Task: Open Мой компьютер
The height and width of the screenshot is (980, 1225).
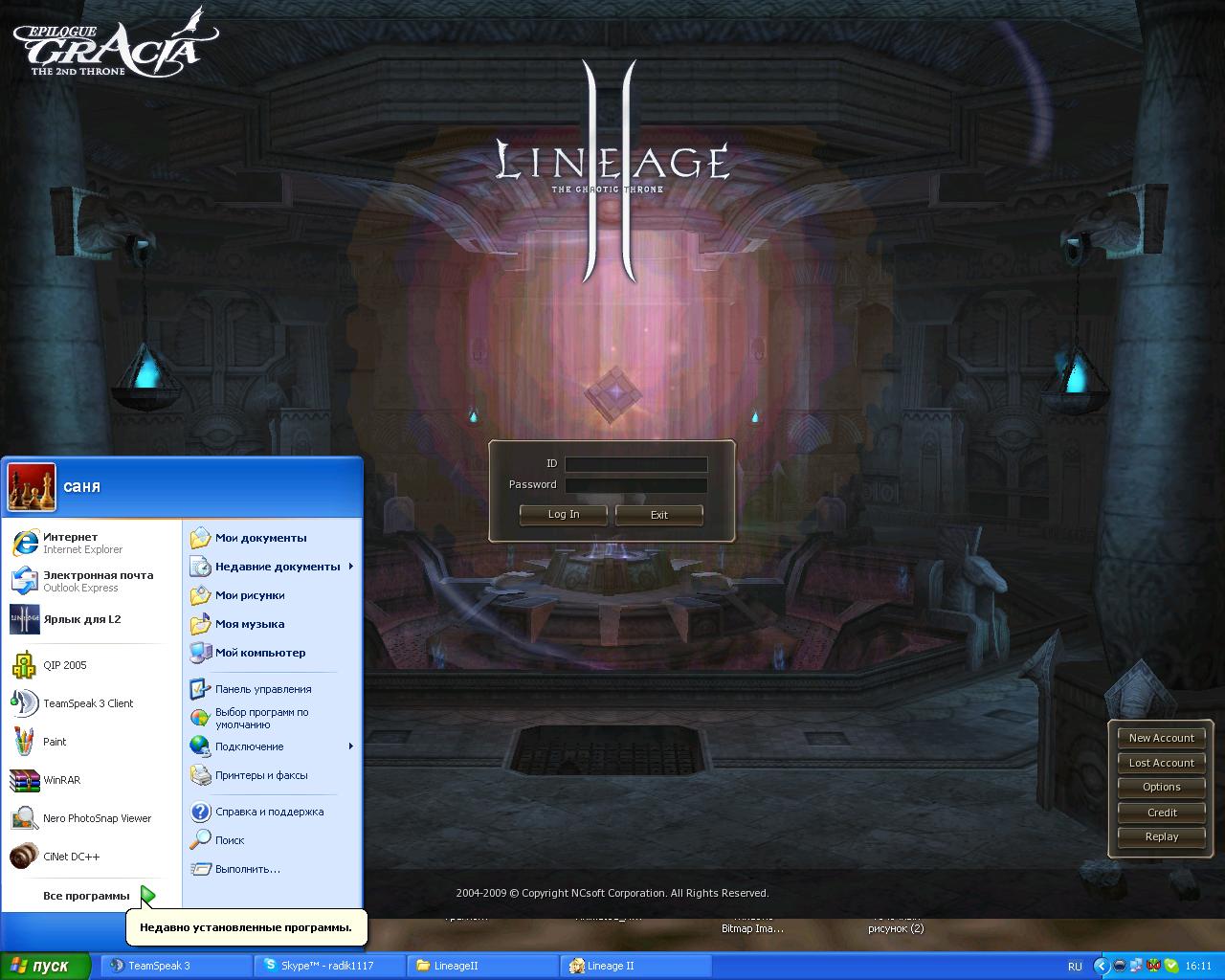Action: click(x=272, y=653)
